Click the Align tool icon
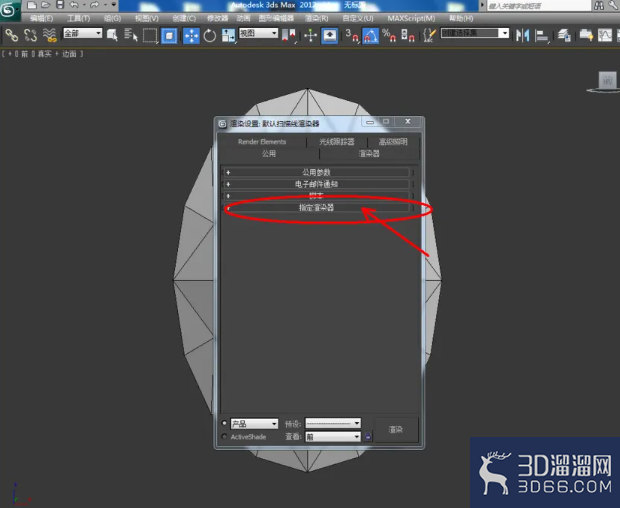 pos(541,36)
